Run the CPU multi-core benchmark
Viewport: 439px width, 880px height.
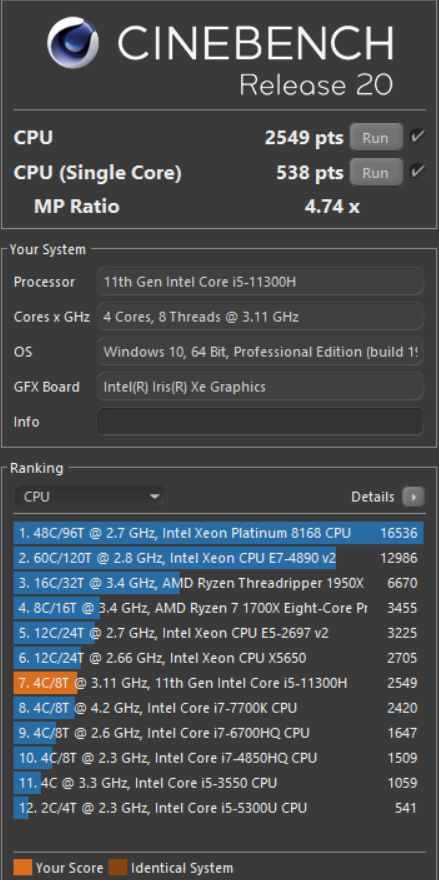376,138
